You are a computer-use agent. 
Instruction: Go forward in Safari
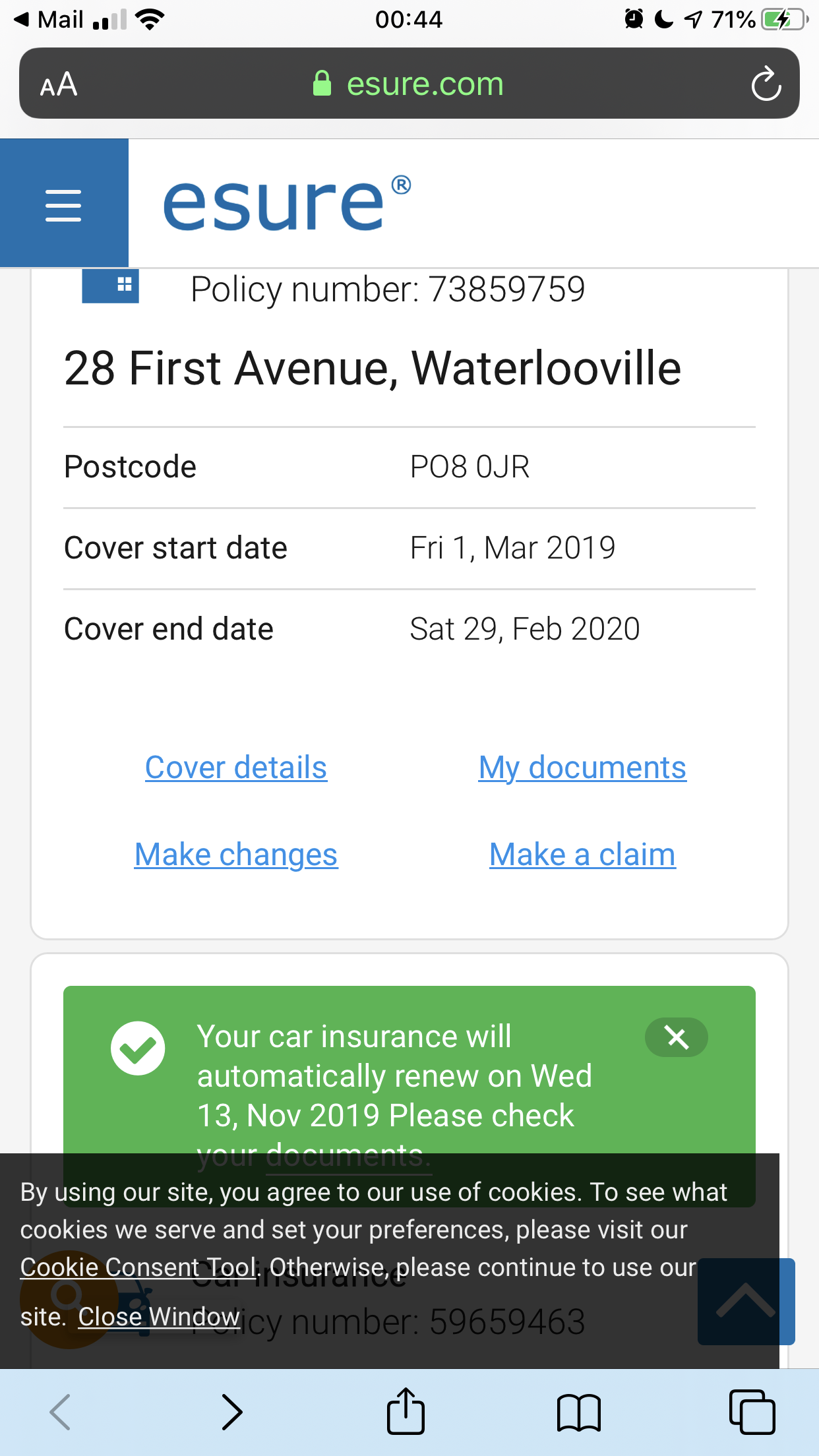(232, 1412)
